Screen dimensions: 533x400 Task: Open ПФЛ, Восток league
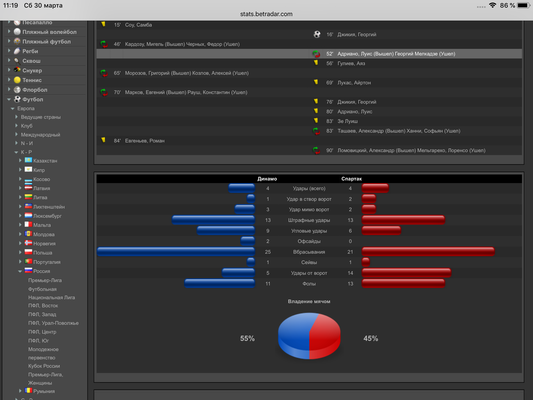43,306
